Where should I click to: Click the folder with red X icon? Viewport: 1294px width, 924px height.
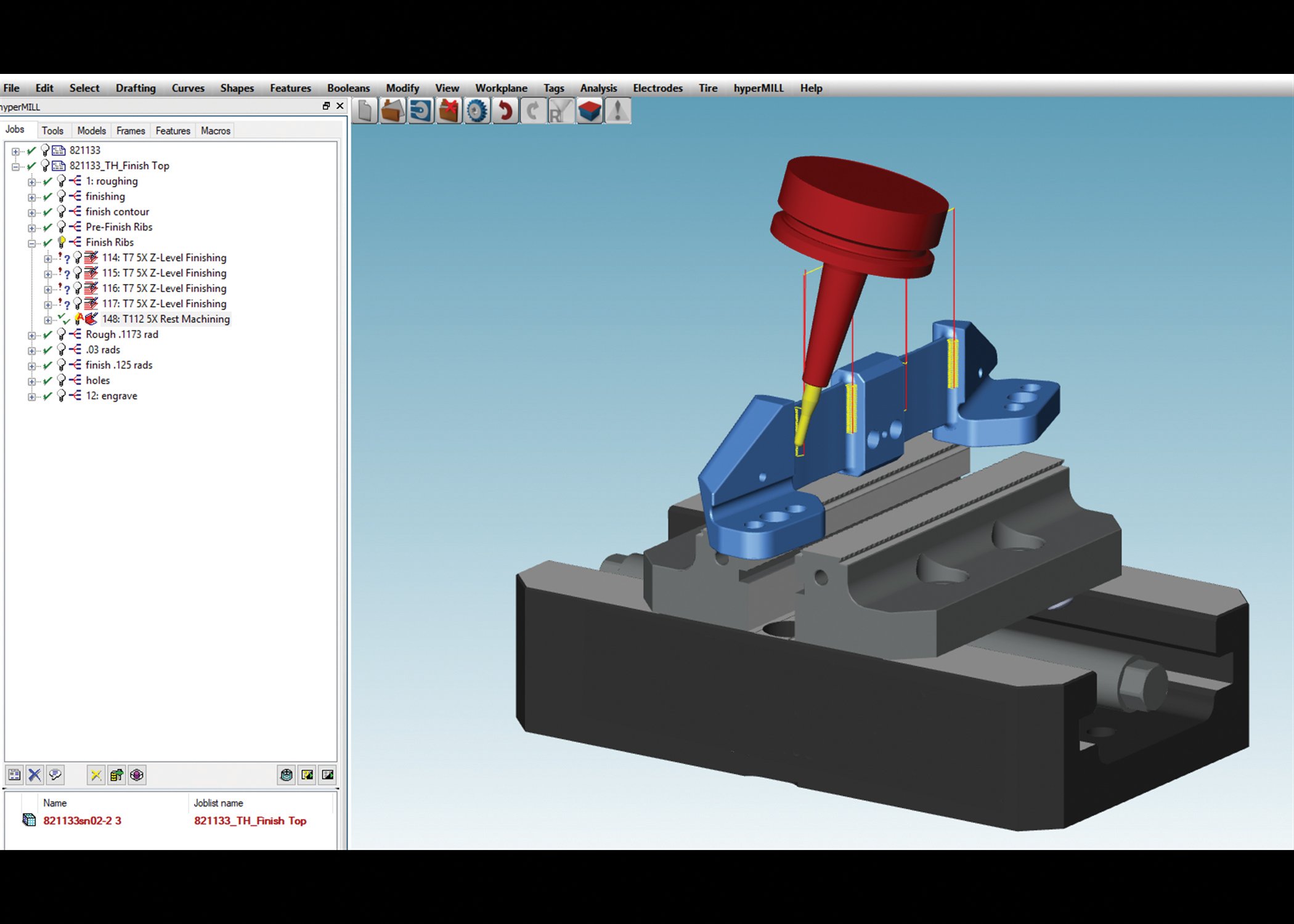click(x=449, y=111)
